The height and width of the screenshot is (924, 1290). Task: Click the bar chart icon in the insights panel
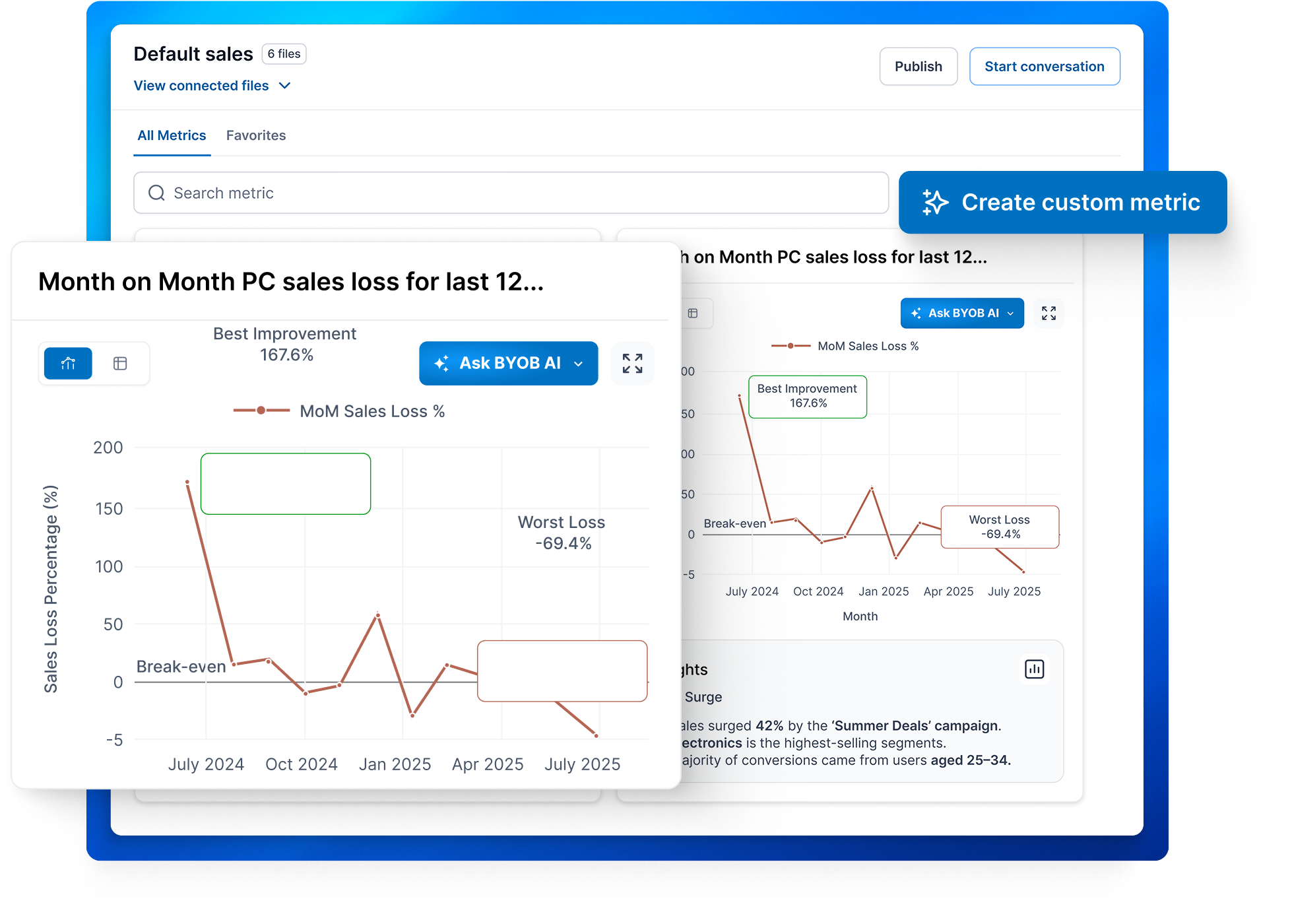point(1034,669)
